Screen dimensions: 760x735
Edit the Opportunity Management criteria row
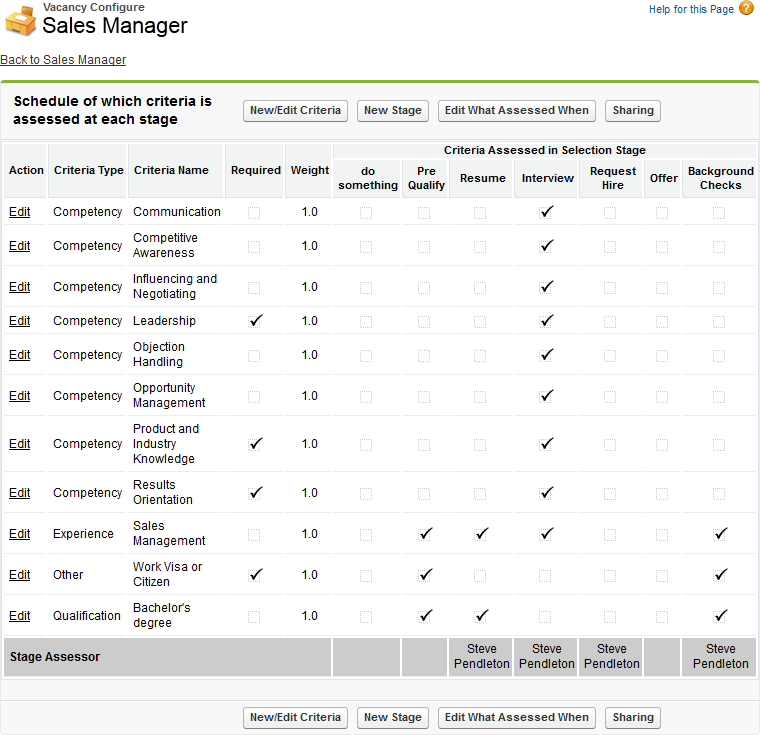20,396
